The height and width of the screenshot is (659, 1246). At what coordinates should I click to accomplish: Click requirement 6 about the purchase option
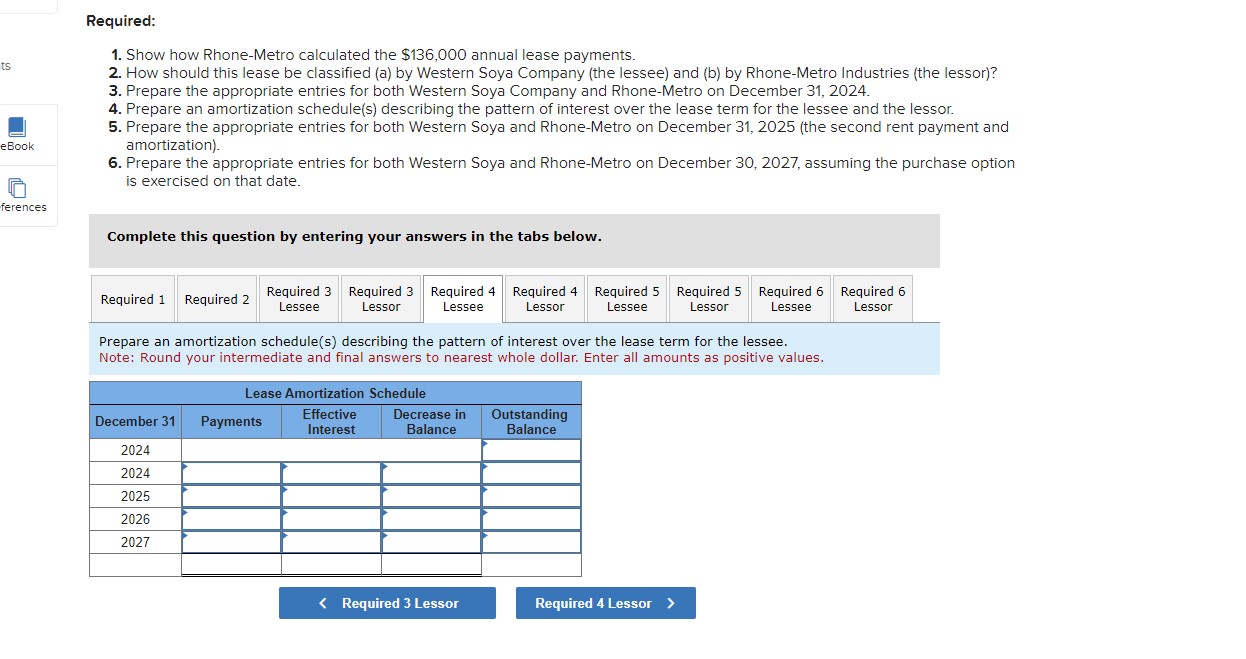pos(561,172)
